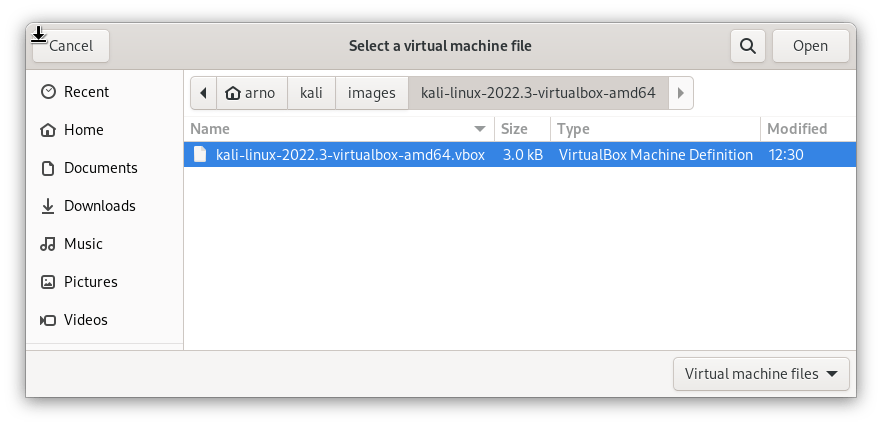Screen dimensions: 882x426
Task: Click the Name column sort arrow
Action: (x=481, y=129)
